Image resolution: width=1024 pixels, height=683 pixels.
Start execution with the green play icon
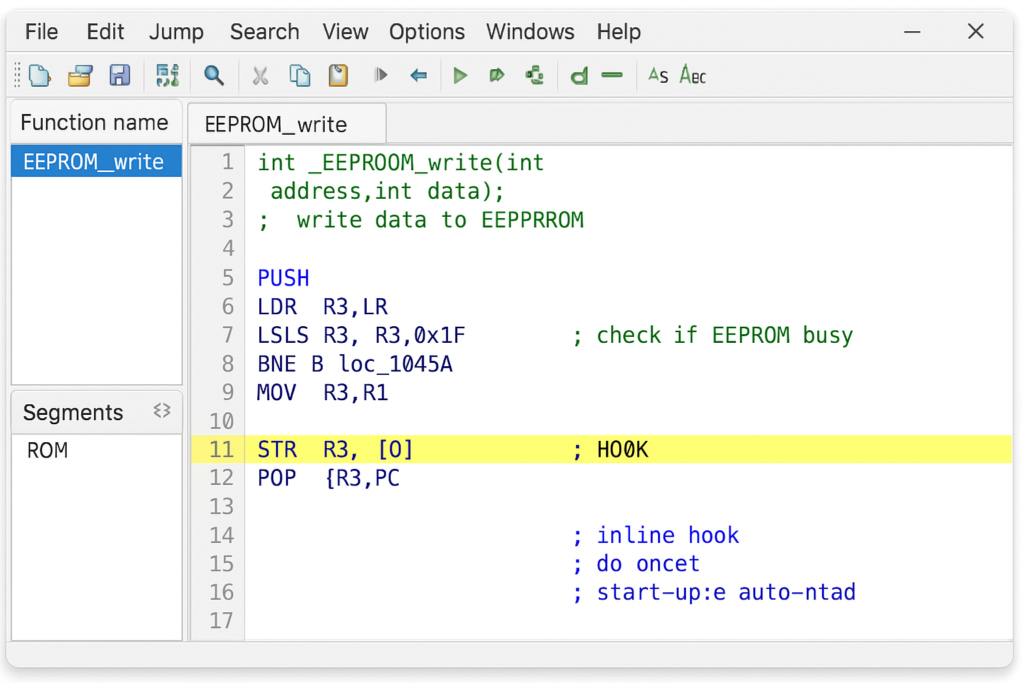[x=460, y=76]
